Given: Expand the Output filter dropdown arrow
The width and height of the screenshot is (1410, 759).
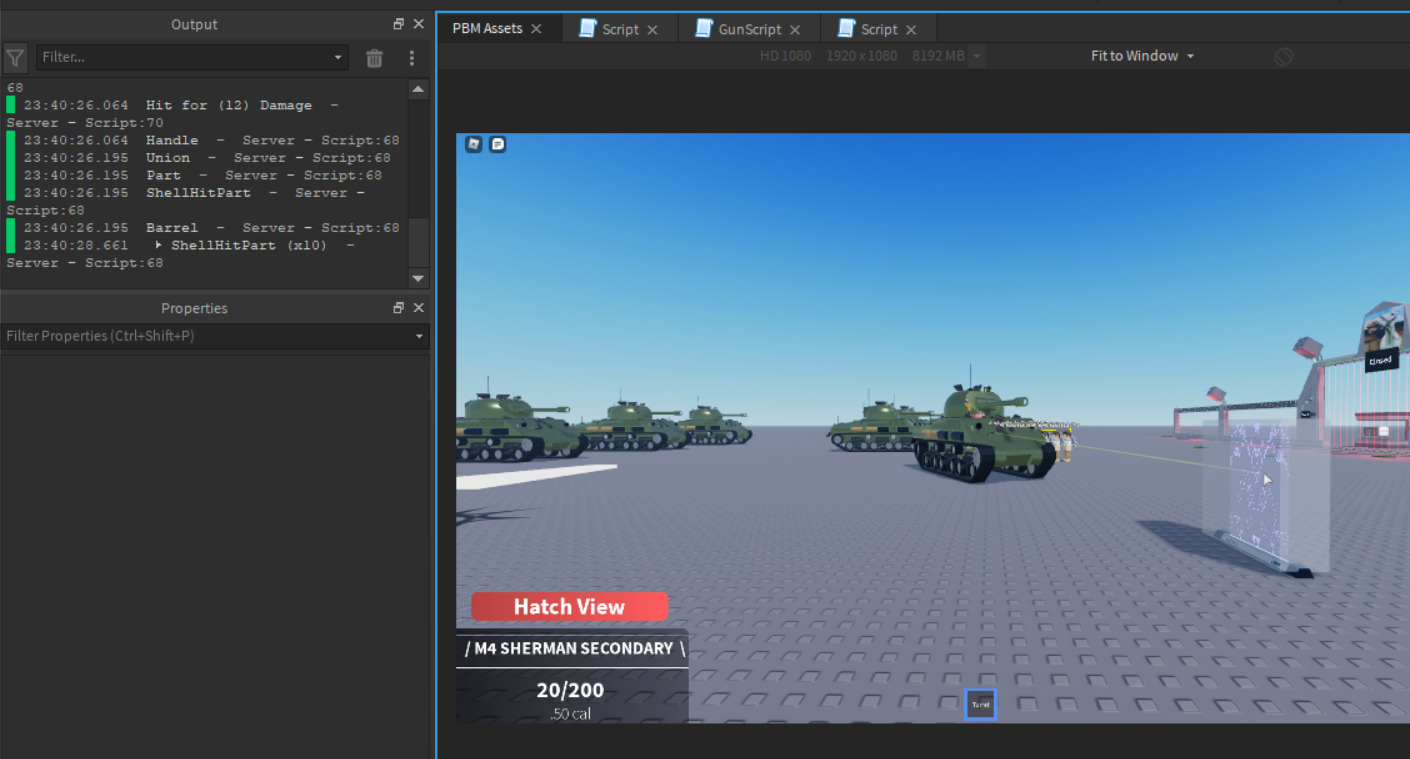Looking at the screenshot, I should 338,58.
